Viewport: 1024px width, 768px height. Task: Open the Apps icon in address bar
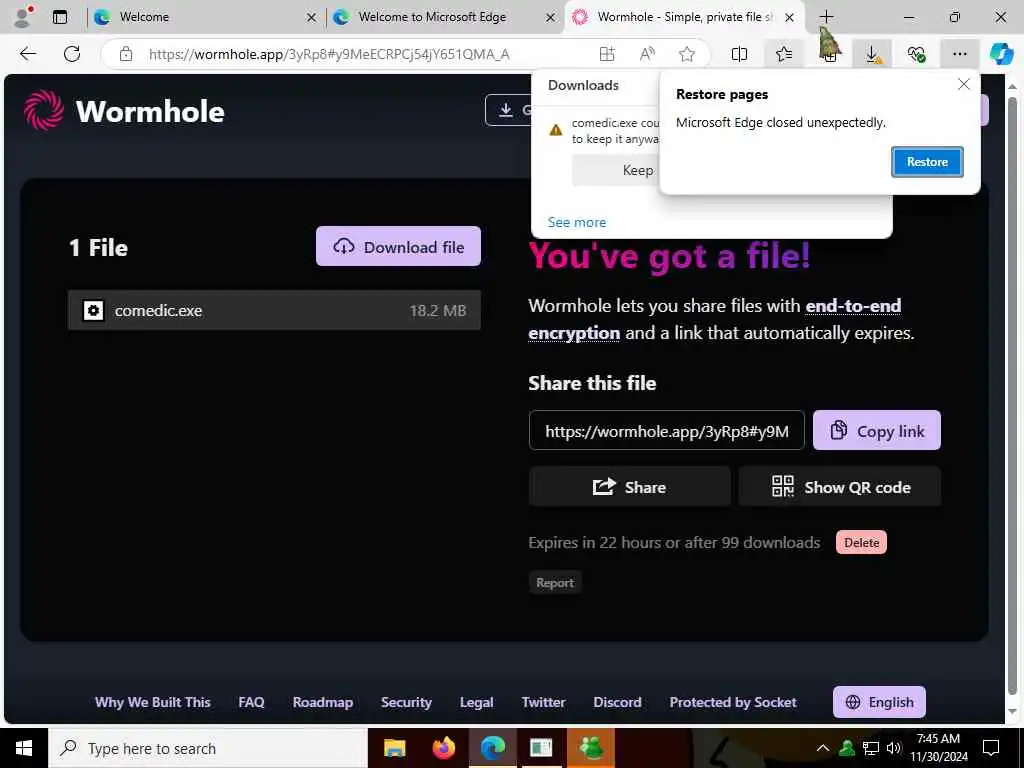click(x=607, y=54)
